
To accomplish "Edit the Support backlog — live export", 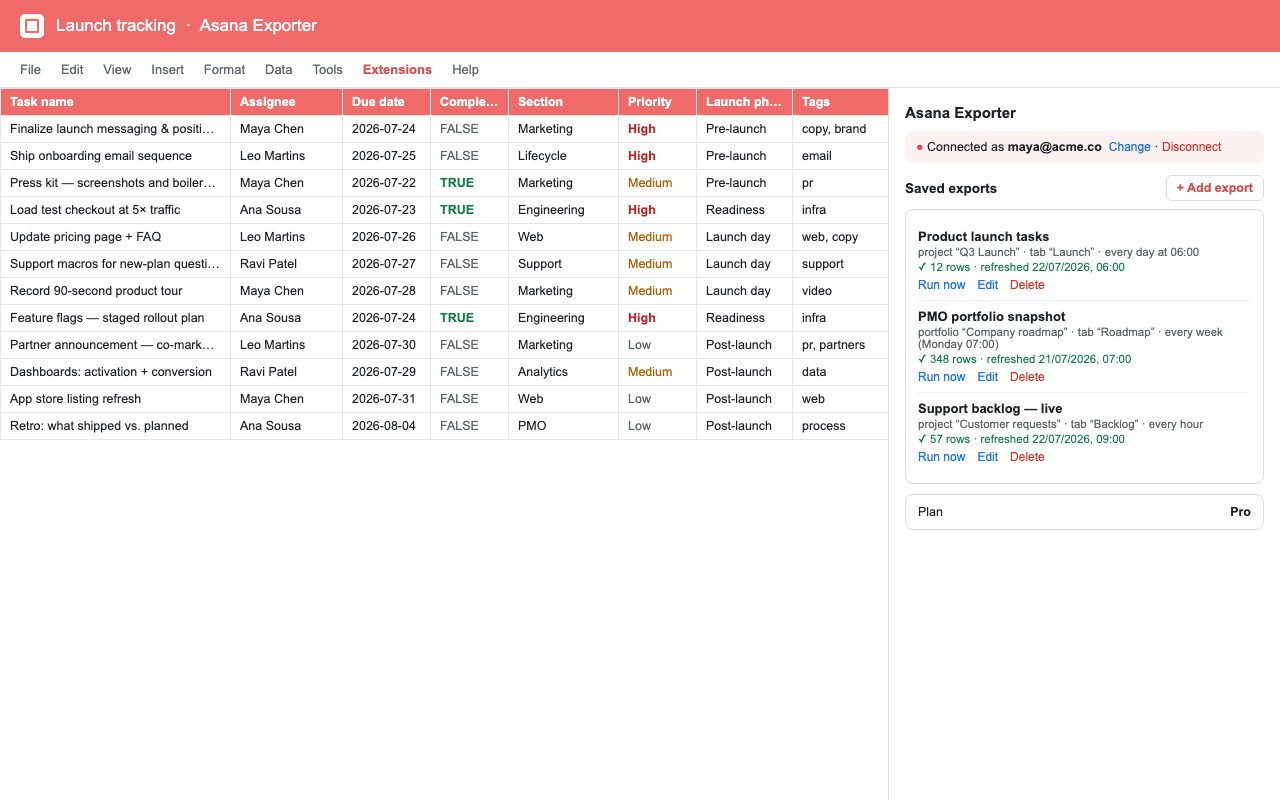I will coord(987,457).
